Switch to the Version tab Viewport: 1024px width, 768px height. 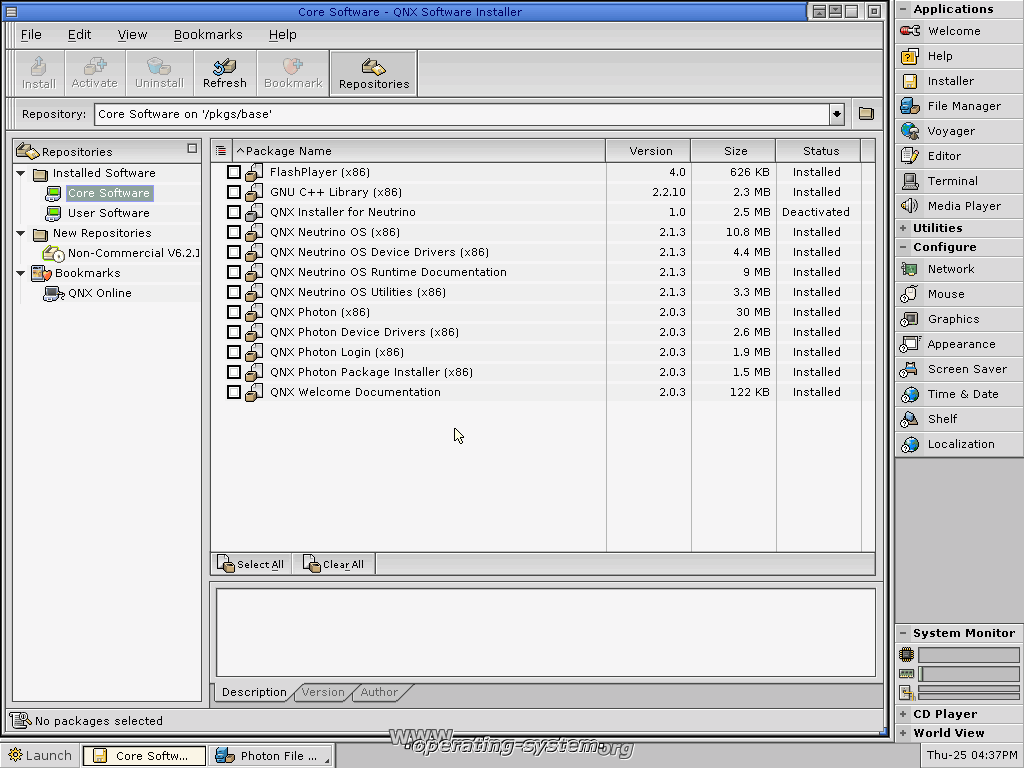point(323,692)
